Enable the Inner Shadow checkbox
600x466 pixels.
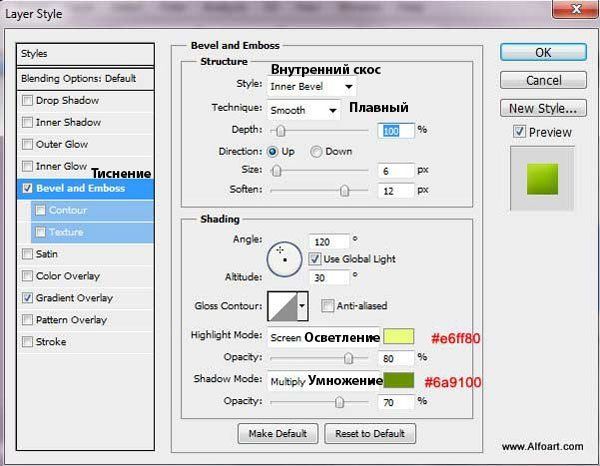27,122
